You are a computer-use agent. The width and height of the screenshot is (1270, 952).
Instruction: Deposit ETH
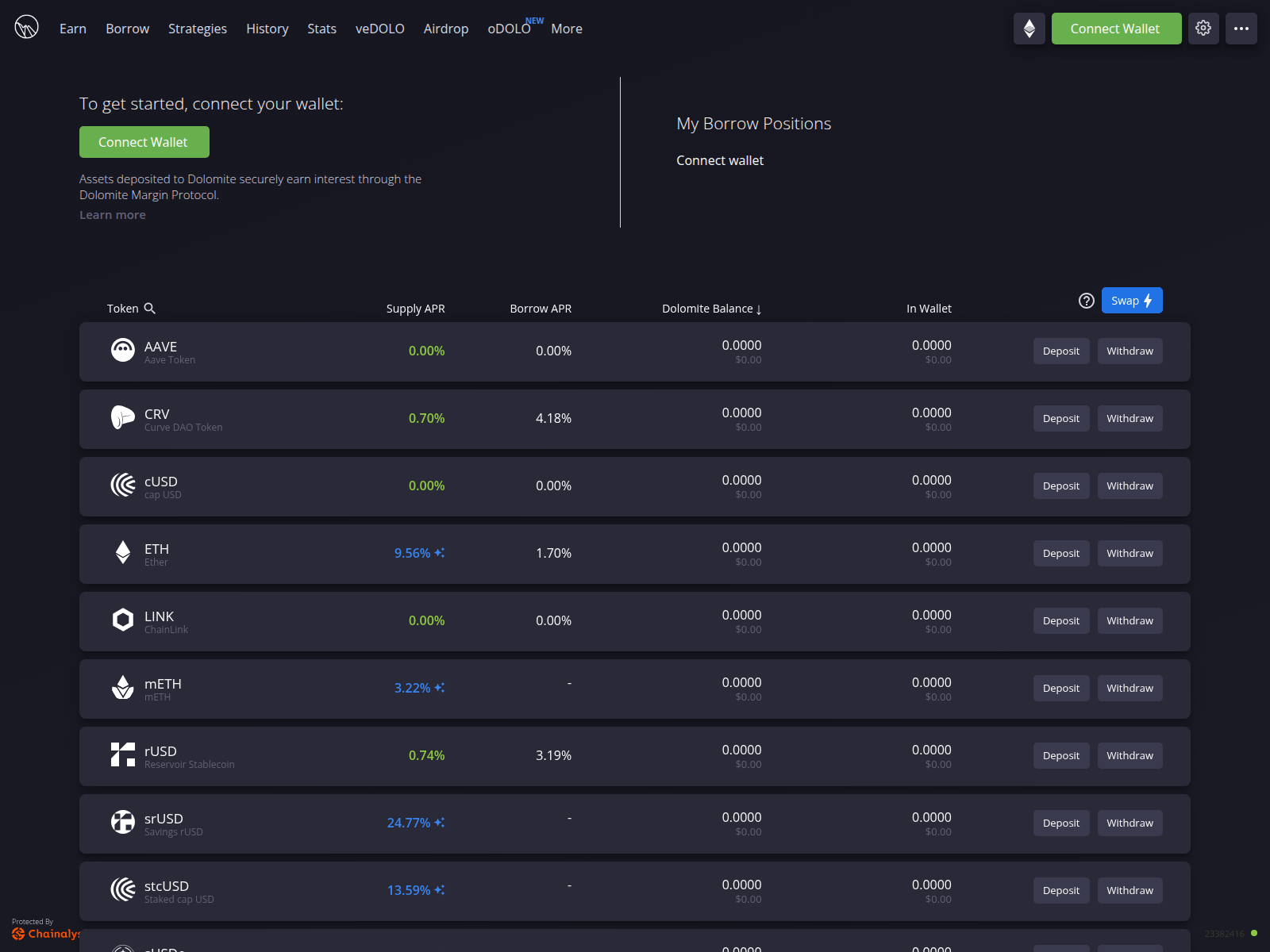coord(1061,553)
